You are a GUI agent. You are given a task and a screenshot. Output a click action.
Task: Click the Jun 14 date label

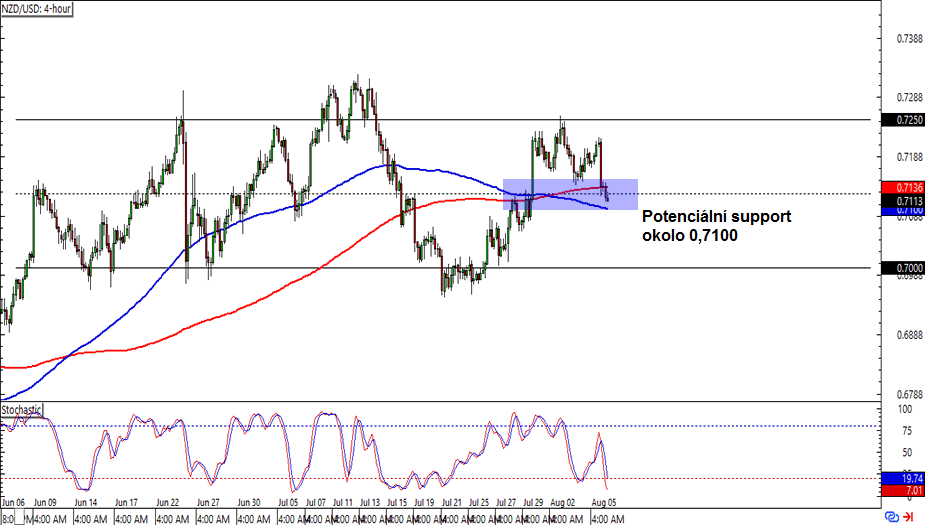click(86, 503)
